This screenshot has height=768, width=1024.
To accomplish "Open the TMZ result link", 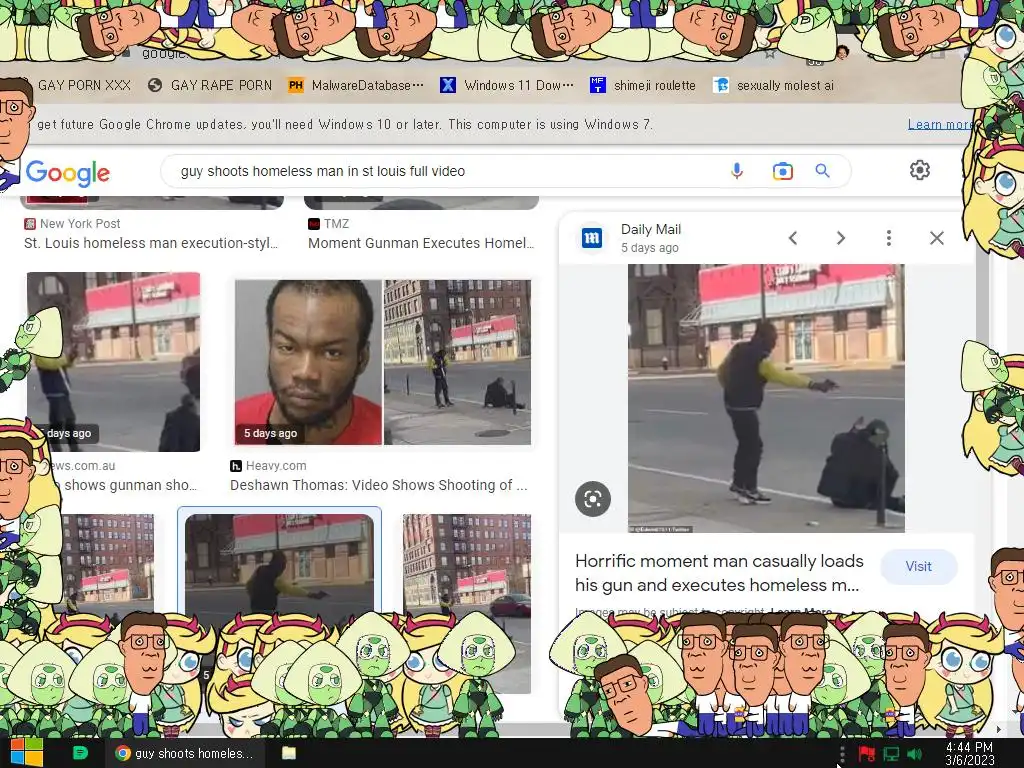I will click(x=421, y=243).
